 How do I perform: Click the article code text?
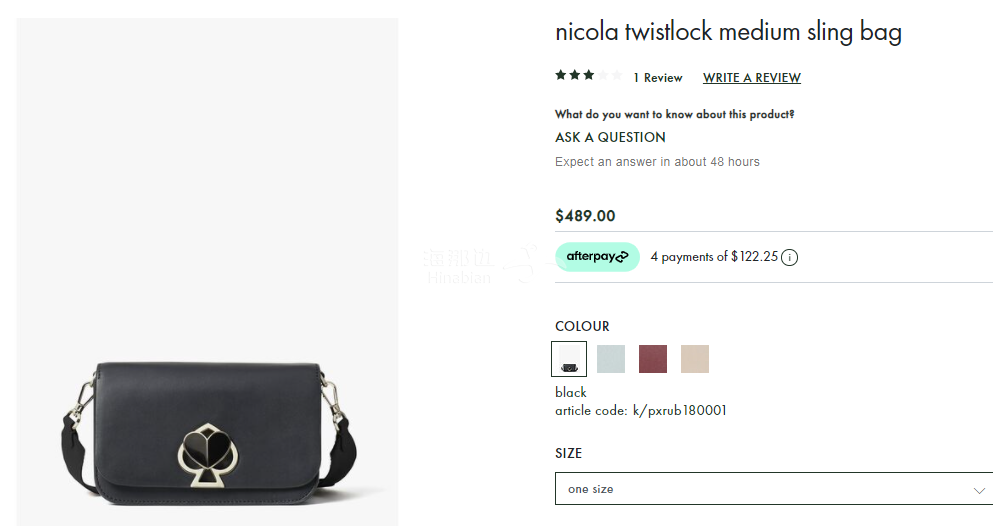641,410
